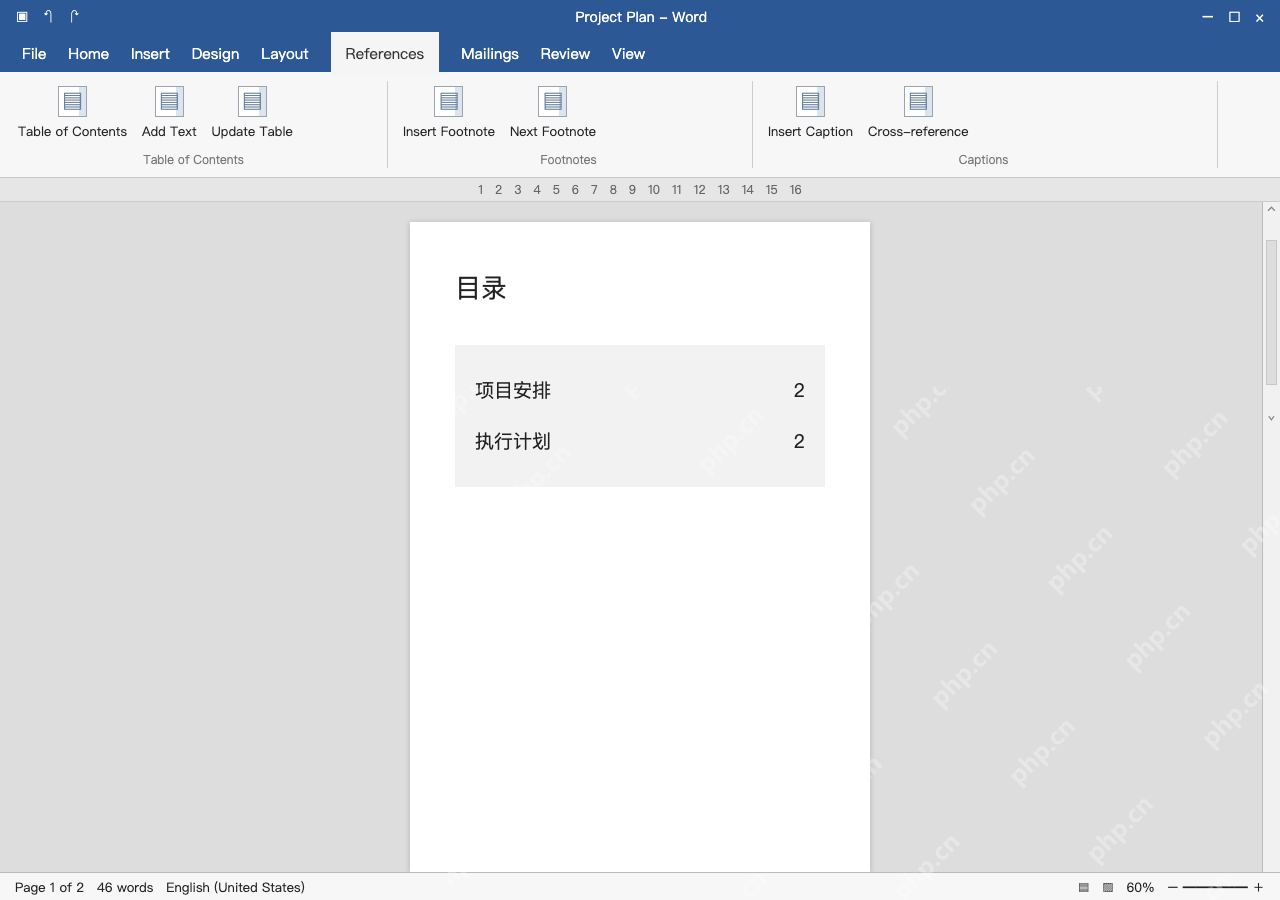The height and width of the screenshot is (900, 1280).
Task: Click the Project Plan – Word title
Action: coord(641,17)
